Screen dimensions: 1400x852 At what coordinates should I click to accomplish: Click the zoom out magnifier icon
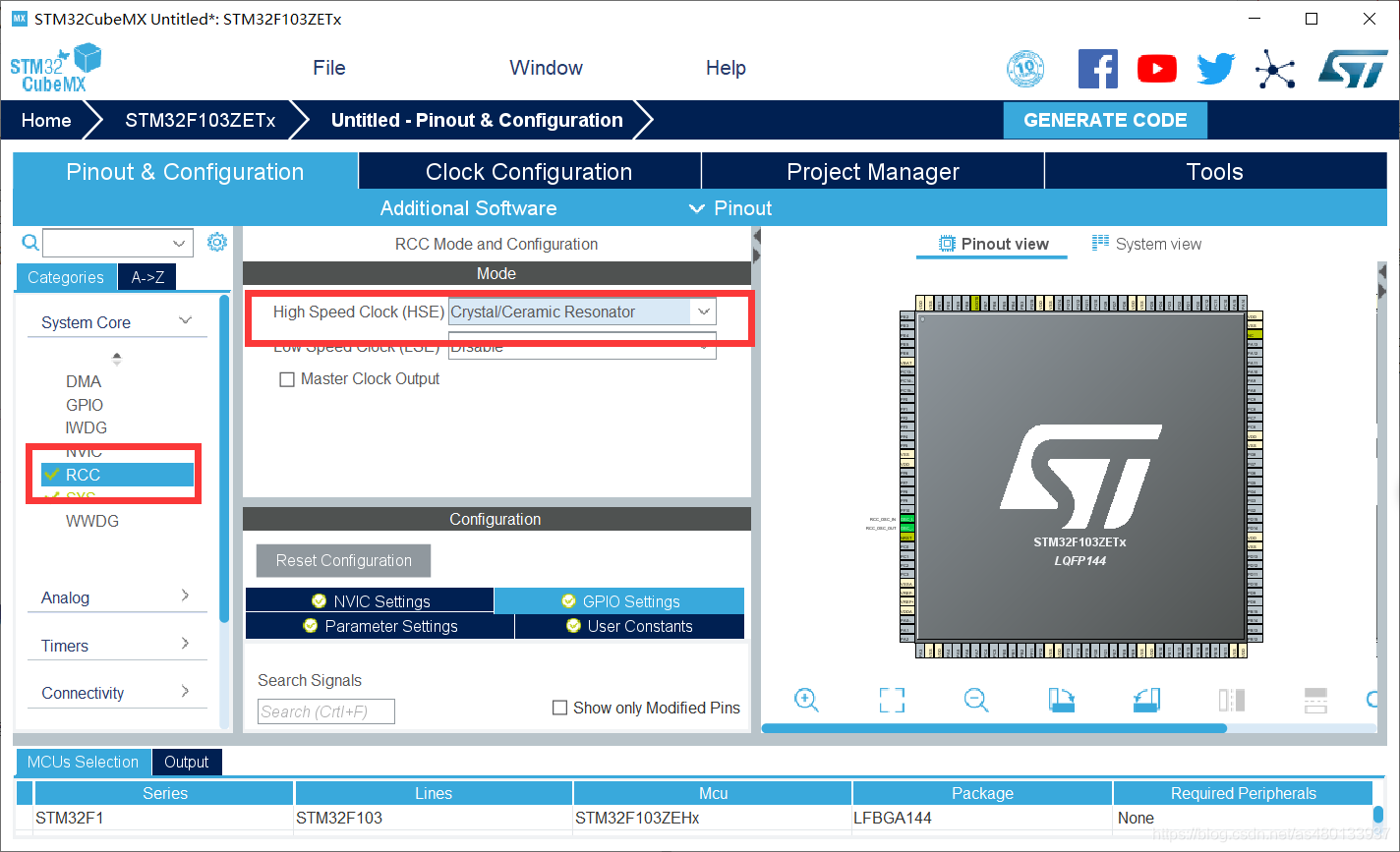pos(975,700)
